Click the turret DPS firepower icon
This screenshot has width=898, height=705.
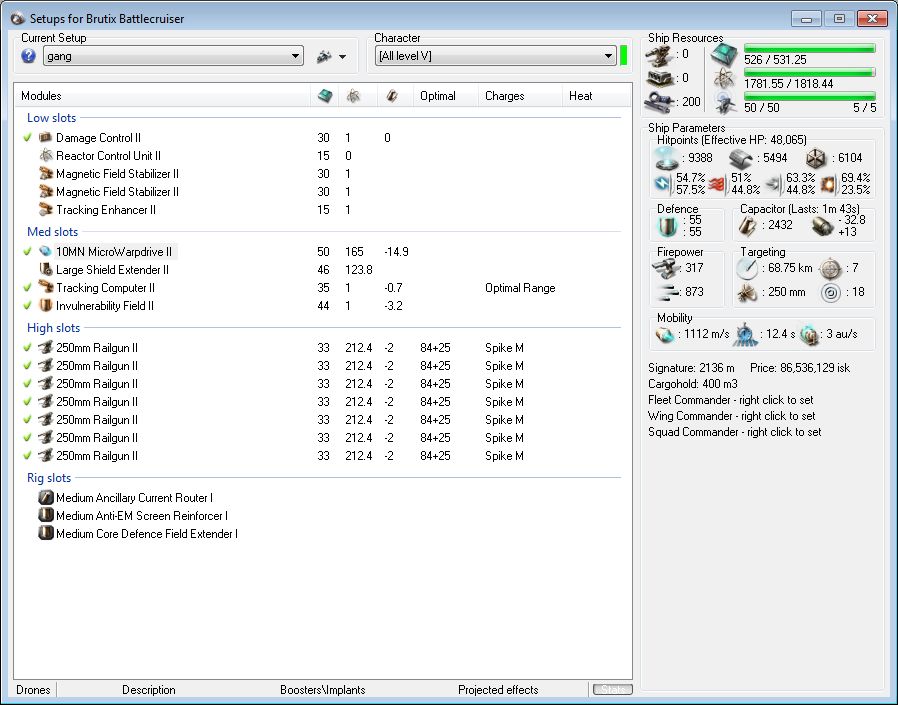(665, 267)
